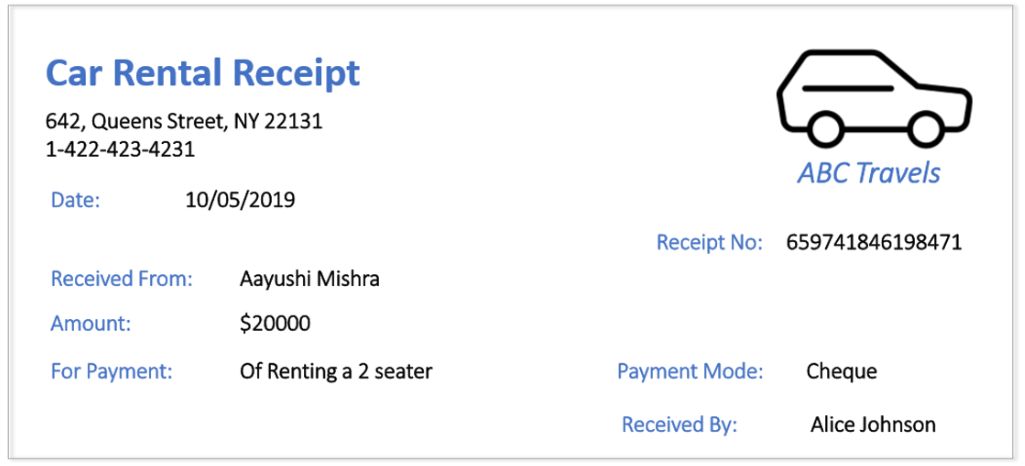
Task: Select the name Aayushi Mishra
Action: point(310,280)
